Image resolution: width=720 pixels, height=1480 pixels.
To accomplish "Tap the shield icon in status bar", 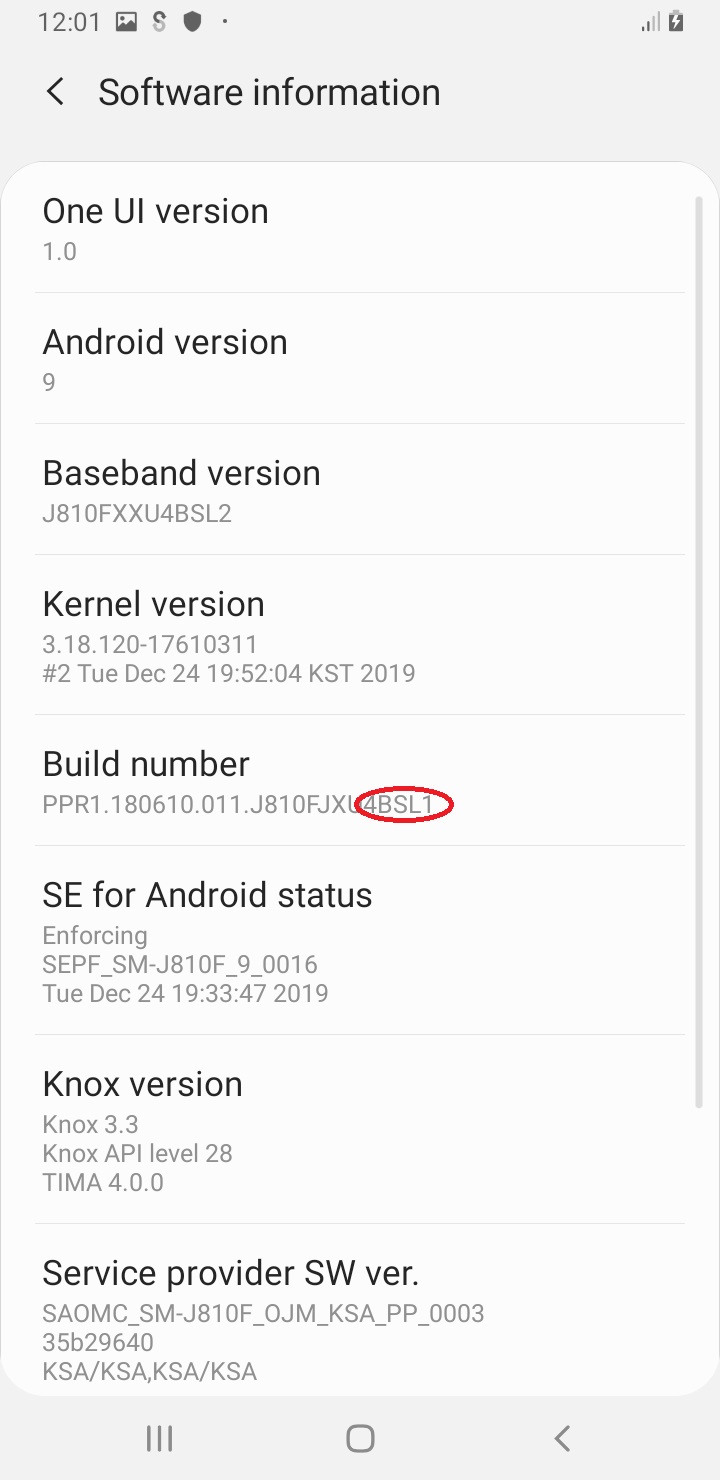I will pos(192,22).
